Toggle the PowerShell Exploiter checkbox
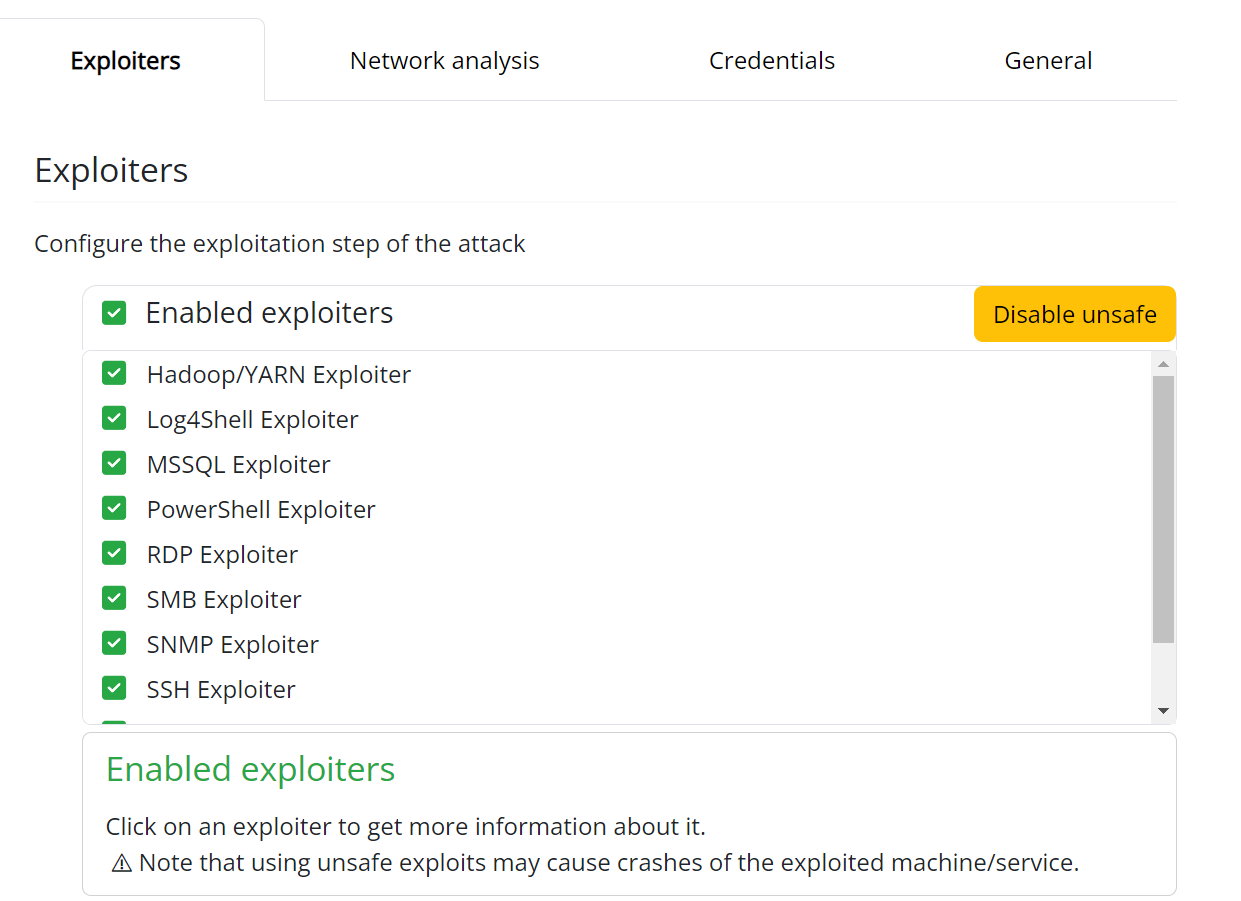Viewport: 1241px width, 901px height. 114,509
